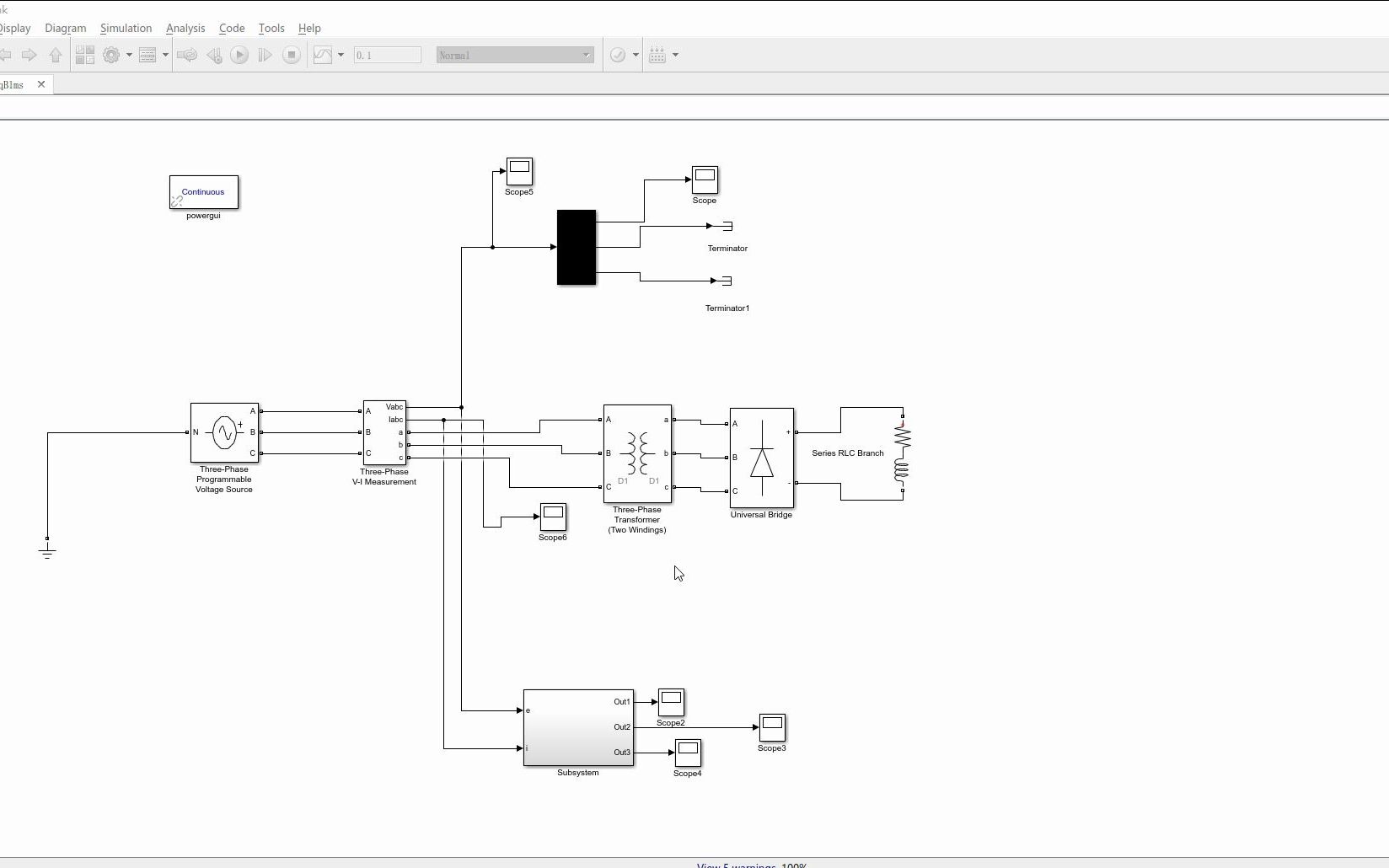Run the simulation with Play button
Viewport: 1389px width, 868px height.
coord(239,55)
